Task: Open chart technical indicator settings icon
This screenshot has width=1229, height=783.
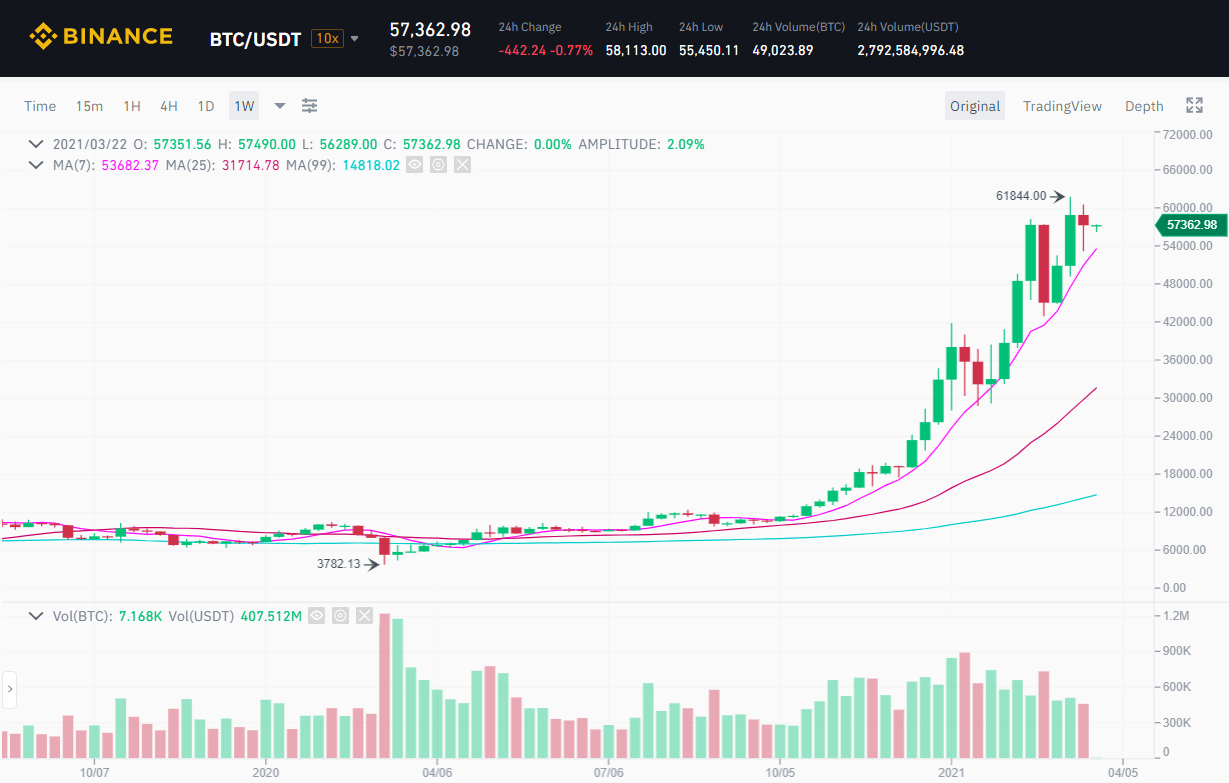Action: (x=310, y=106)
